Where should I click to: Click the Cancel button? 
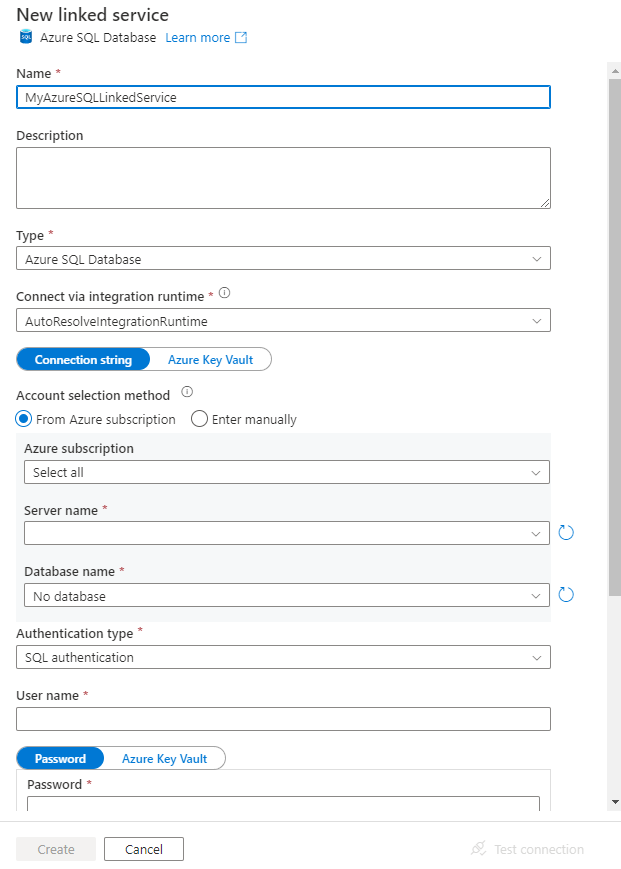tap(143, 848)
